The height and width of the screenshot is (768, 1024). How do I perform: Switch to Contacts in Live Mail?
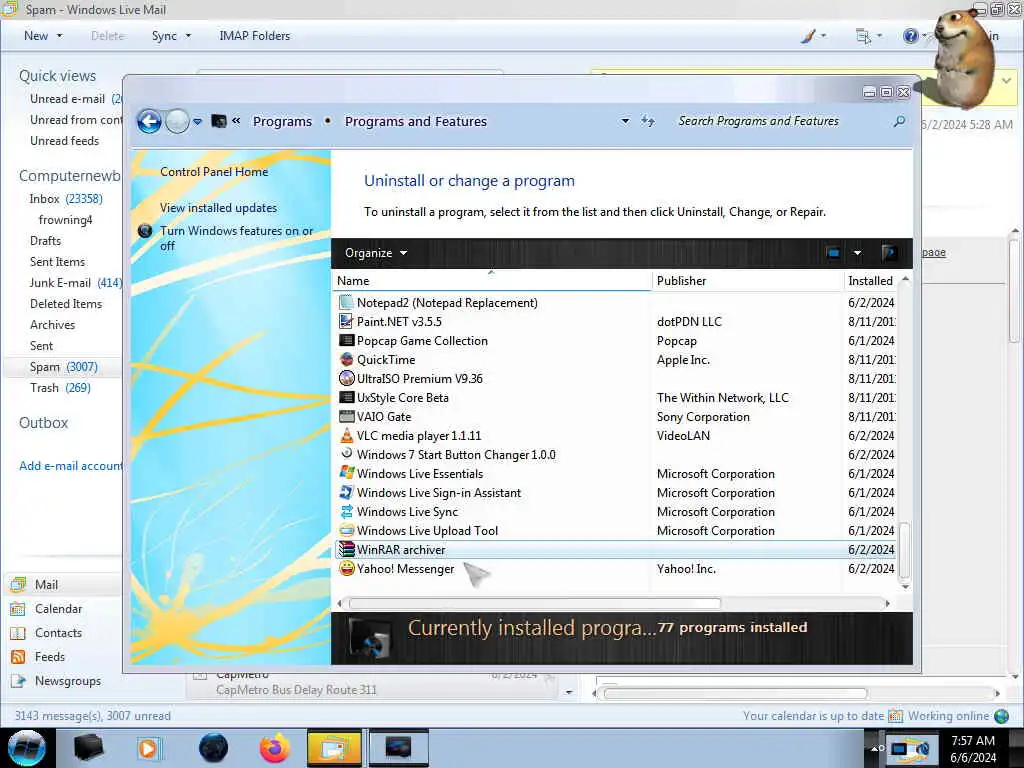(x=58, y=633)
